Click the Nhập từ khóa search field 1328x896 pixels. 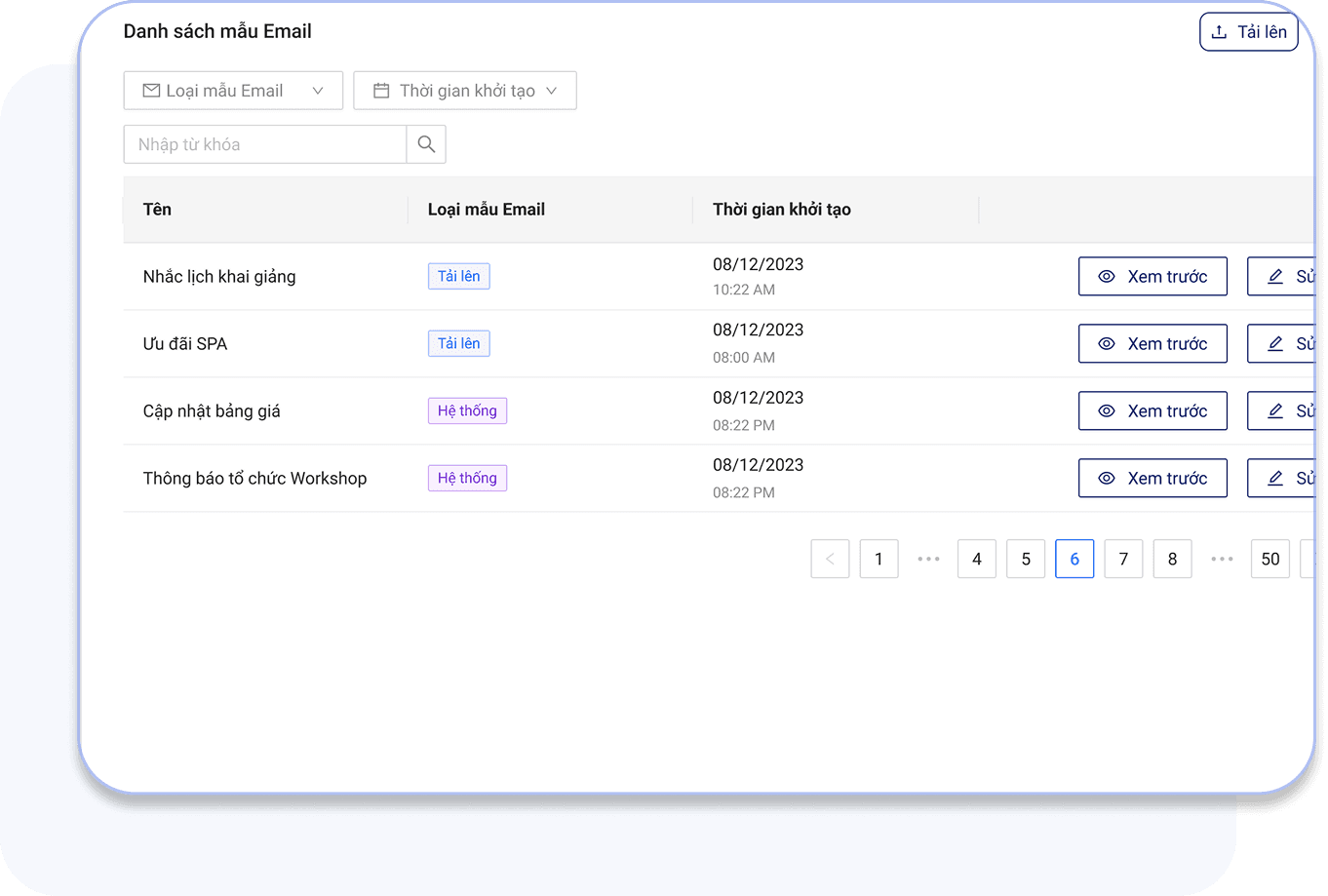pos(263,143)
